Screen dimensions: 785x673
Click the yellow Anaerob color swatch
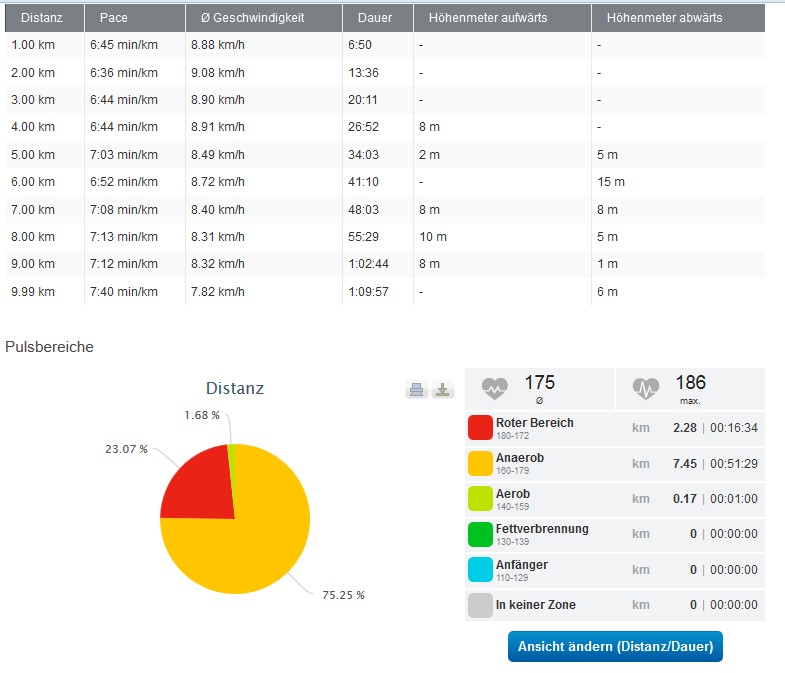[480, 463]
